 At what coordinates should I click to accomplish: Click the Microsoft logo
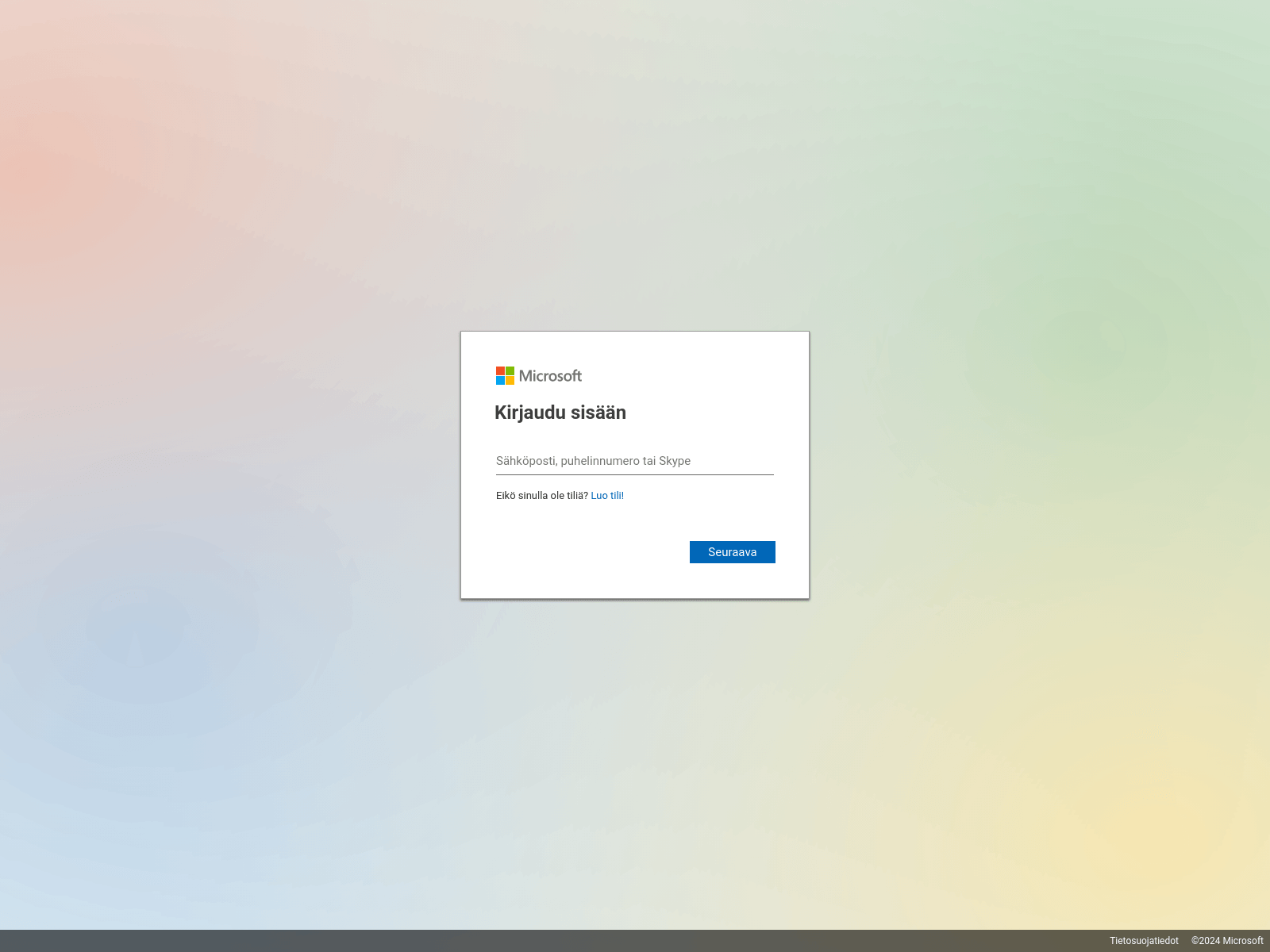tap(539, 376)
